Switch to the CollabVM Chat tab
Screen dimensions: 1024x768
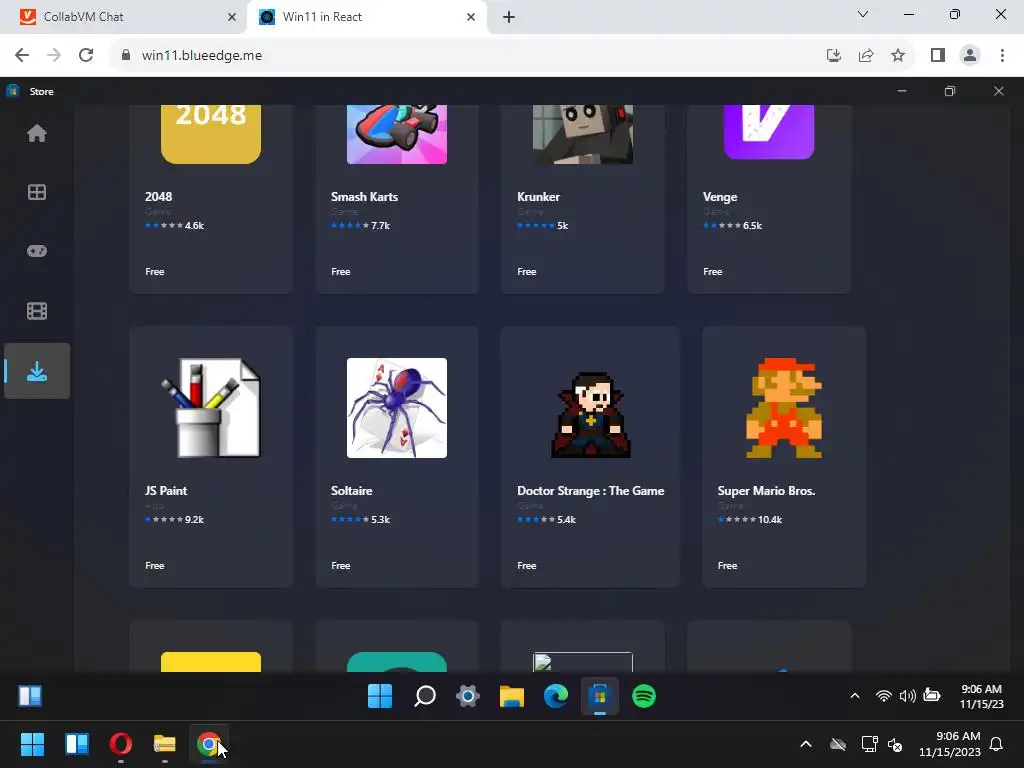pos(124,17)
